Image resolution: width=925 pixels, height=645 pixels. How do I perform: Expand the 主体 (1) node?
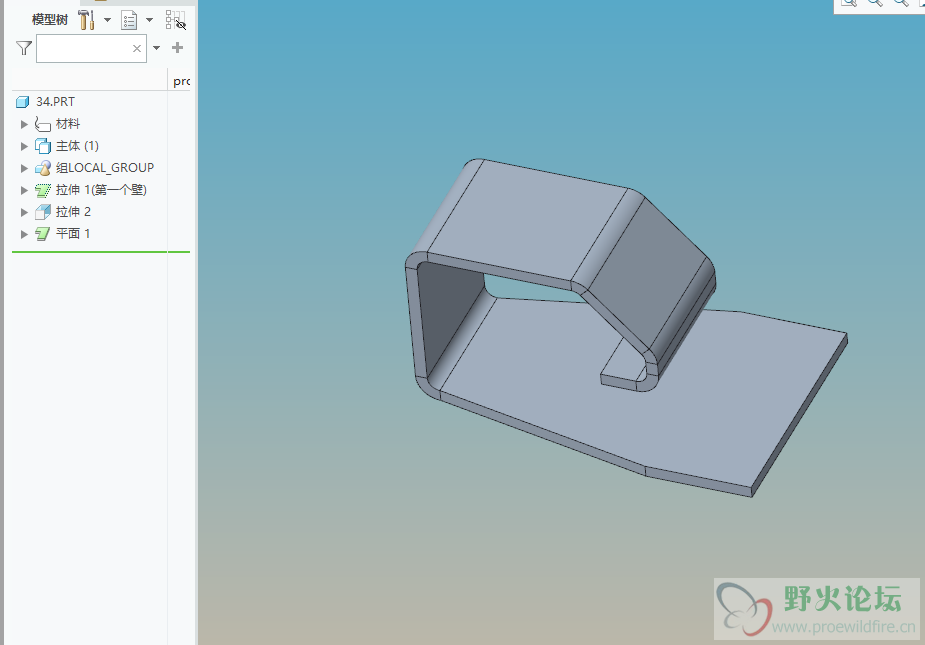[x=24, y=146]
